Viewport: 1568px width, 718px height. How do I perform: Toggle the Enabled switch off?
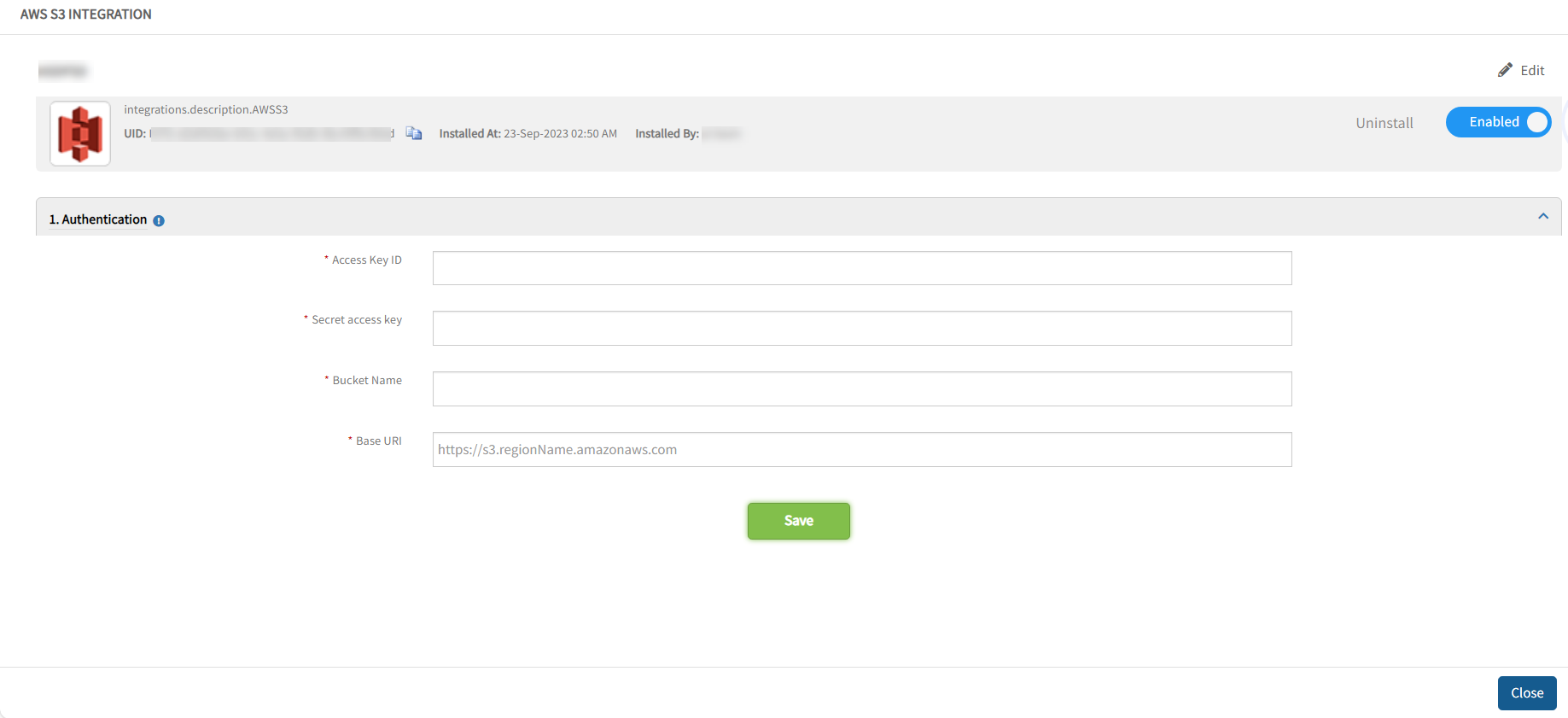[x=1499, y=122]
